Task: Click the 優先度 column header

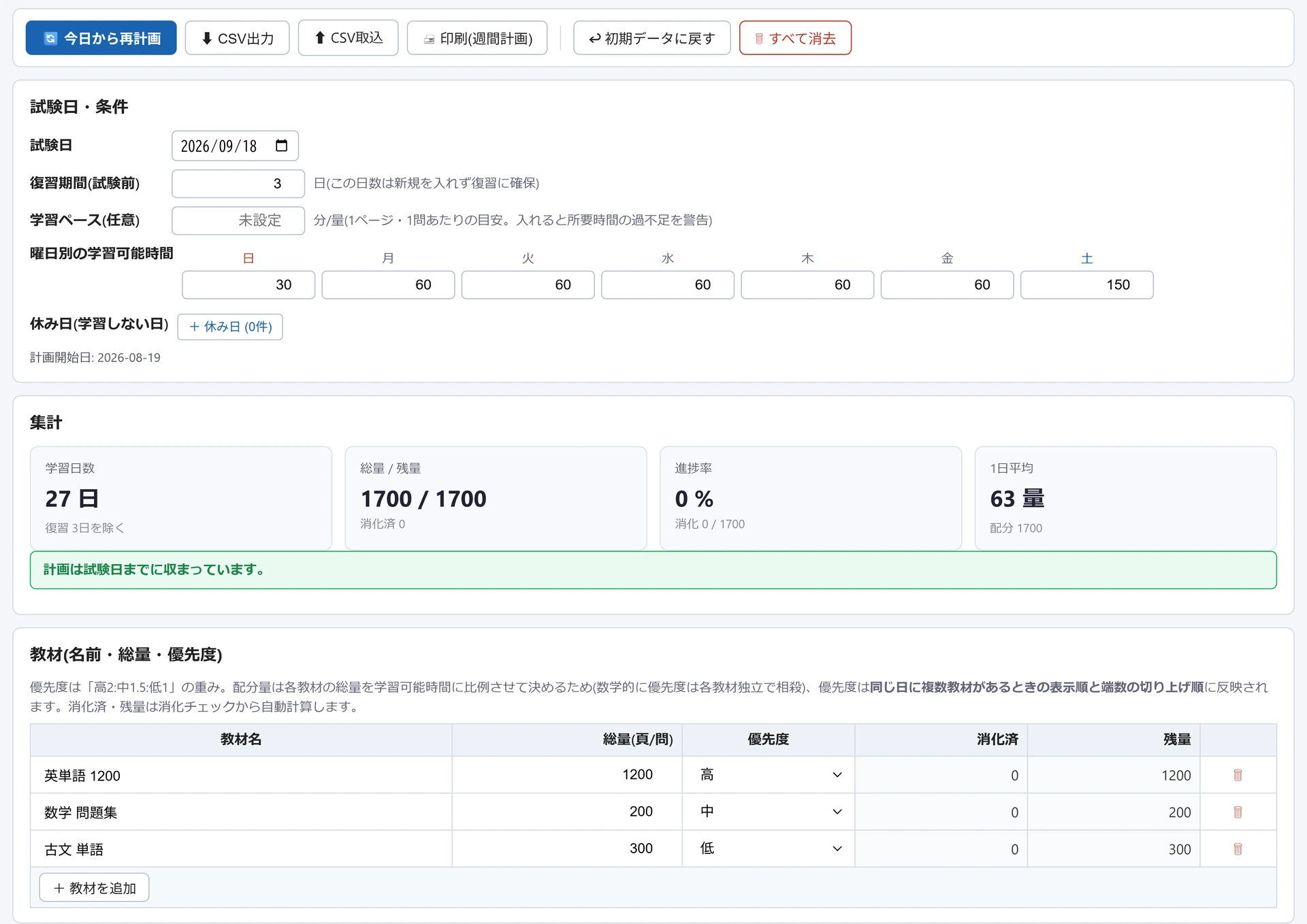Action: (x=769, y=740)
